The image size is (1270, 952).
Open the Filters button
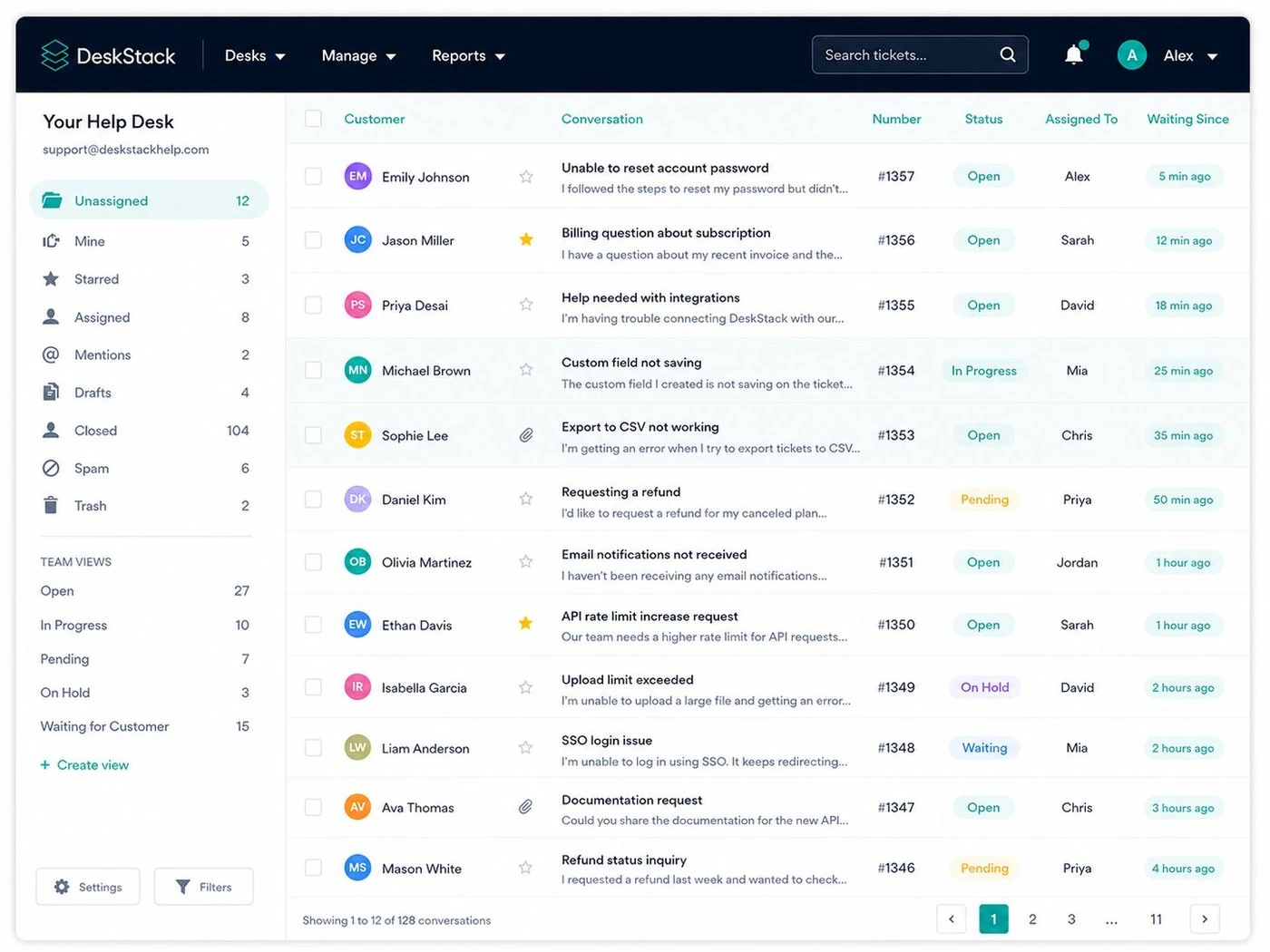[204, 887]
